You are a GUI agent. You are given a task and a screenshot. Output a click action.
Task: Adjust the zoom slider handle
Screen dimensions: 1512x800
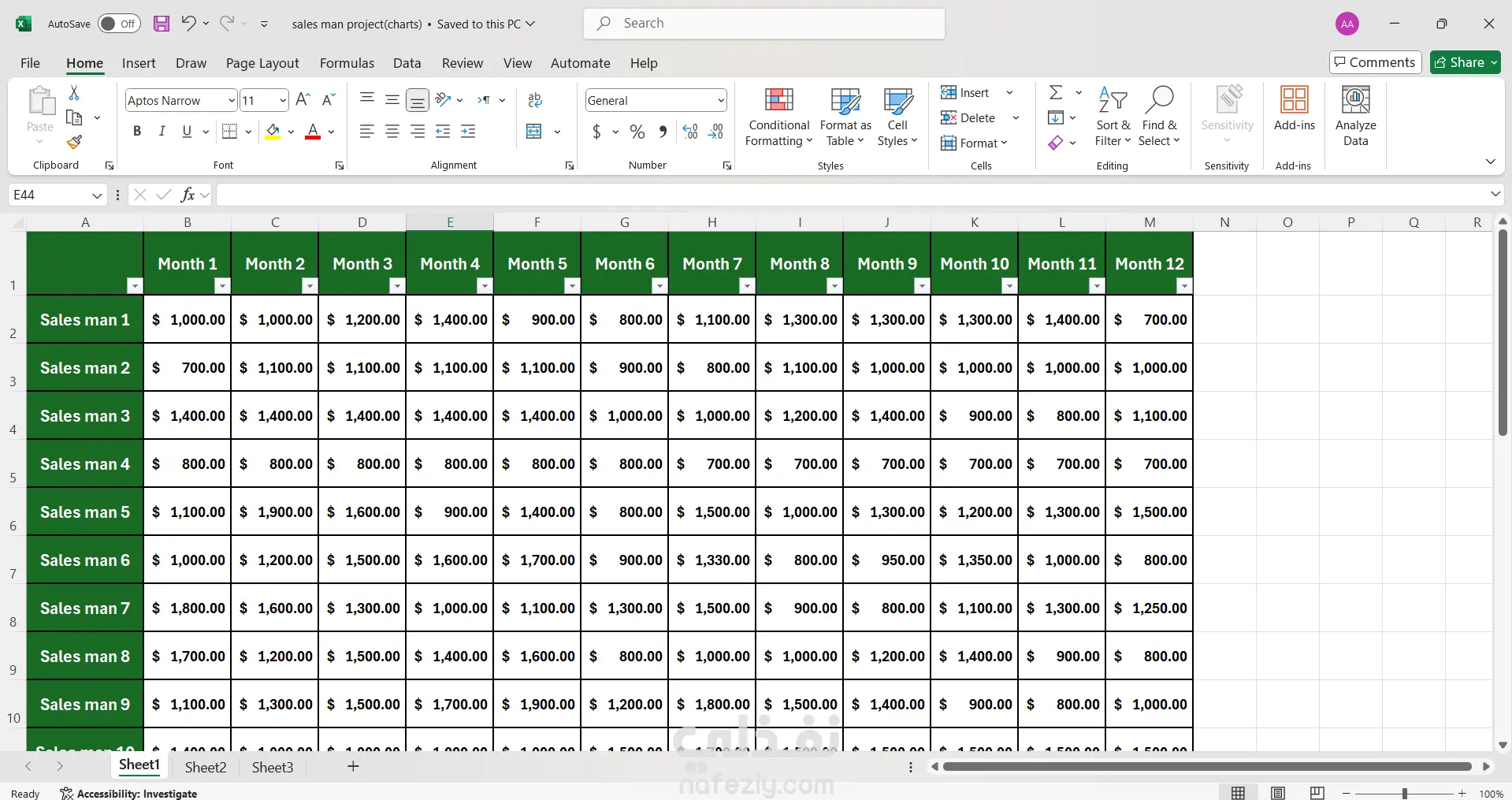pyautogui.click(x=1404, y=793)
